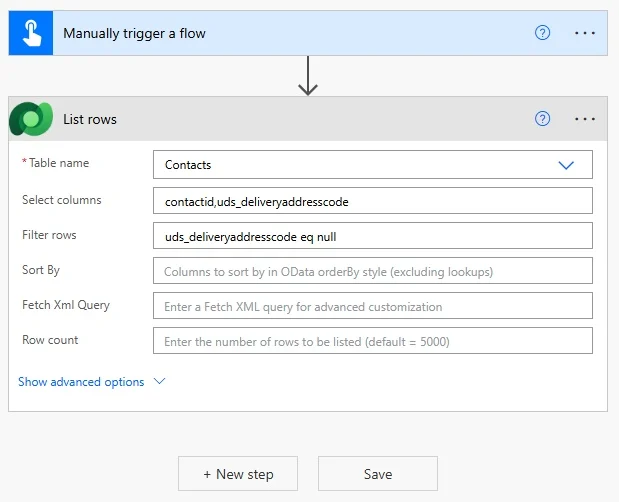This screenshot has height=502, width=619.
Task: Open the Table name dropdown arrow
Action: (567, 165)
